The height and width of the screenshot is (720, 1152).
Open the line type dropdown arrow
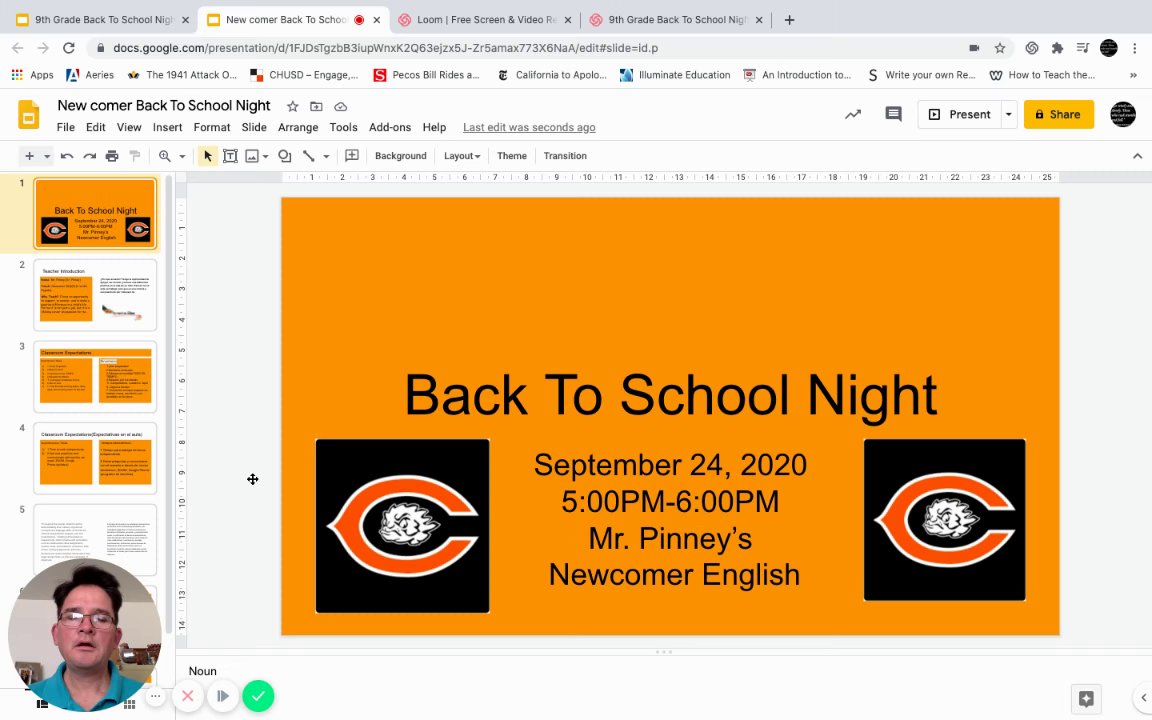pos(326,156)
